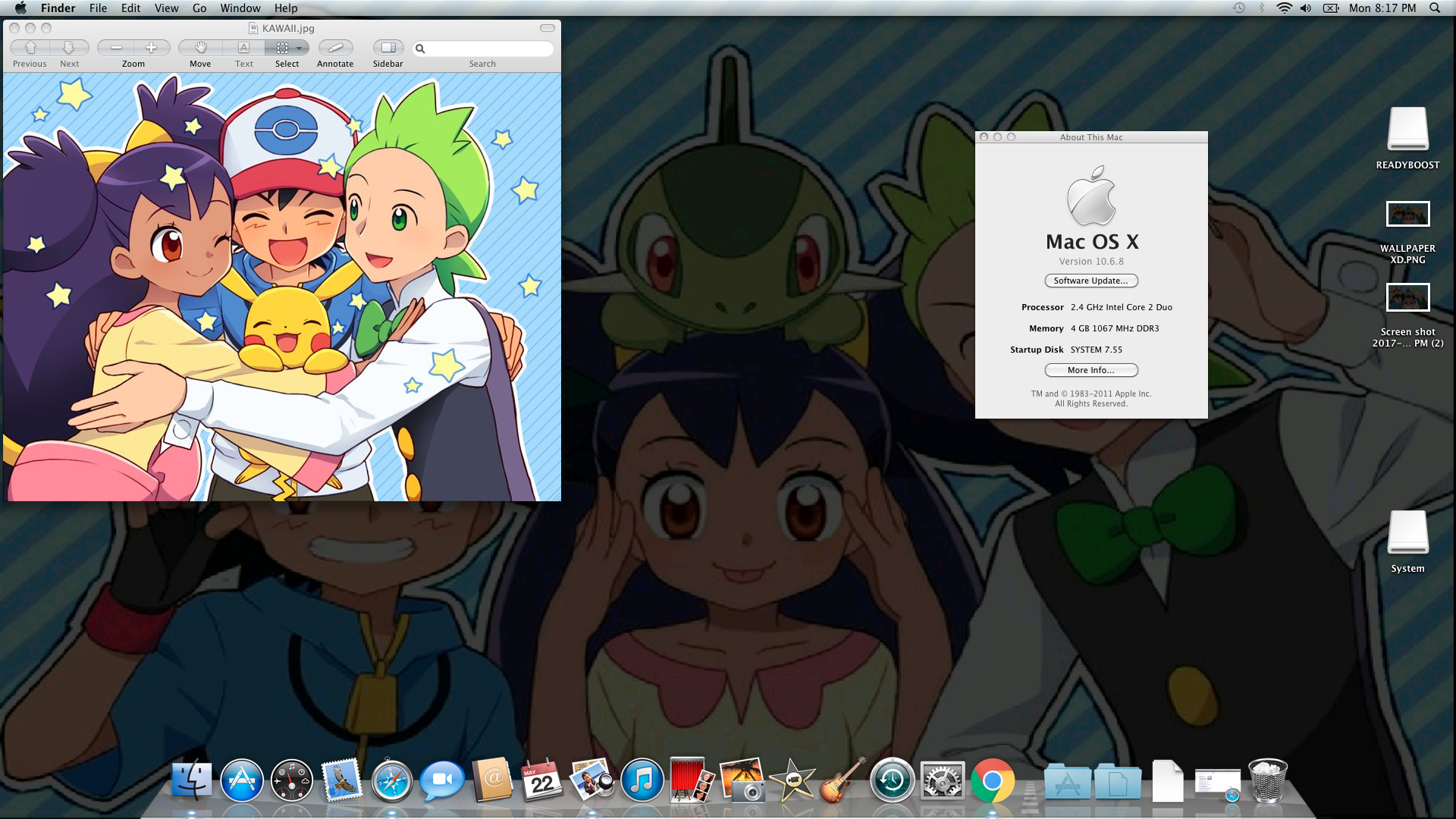
Task: Launch Safari from the Dock
Action: coord(392,781)
